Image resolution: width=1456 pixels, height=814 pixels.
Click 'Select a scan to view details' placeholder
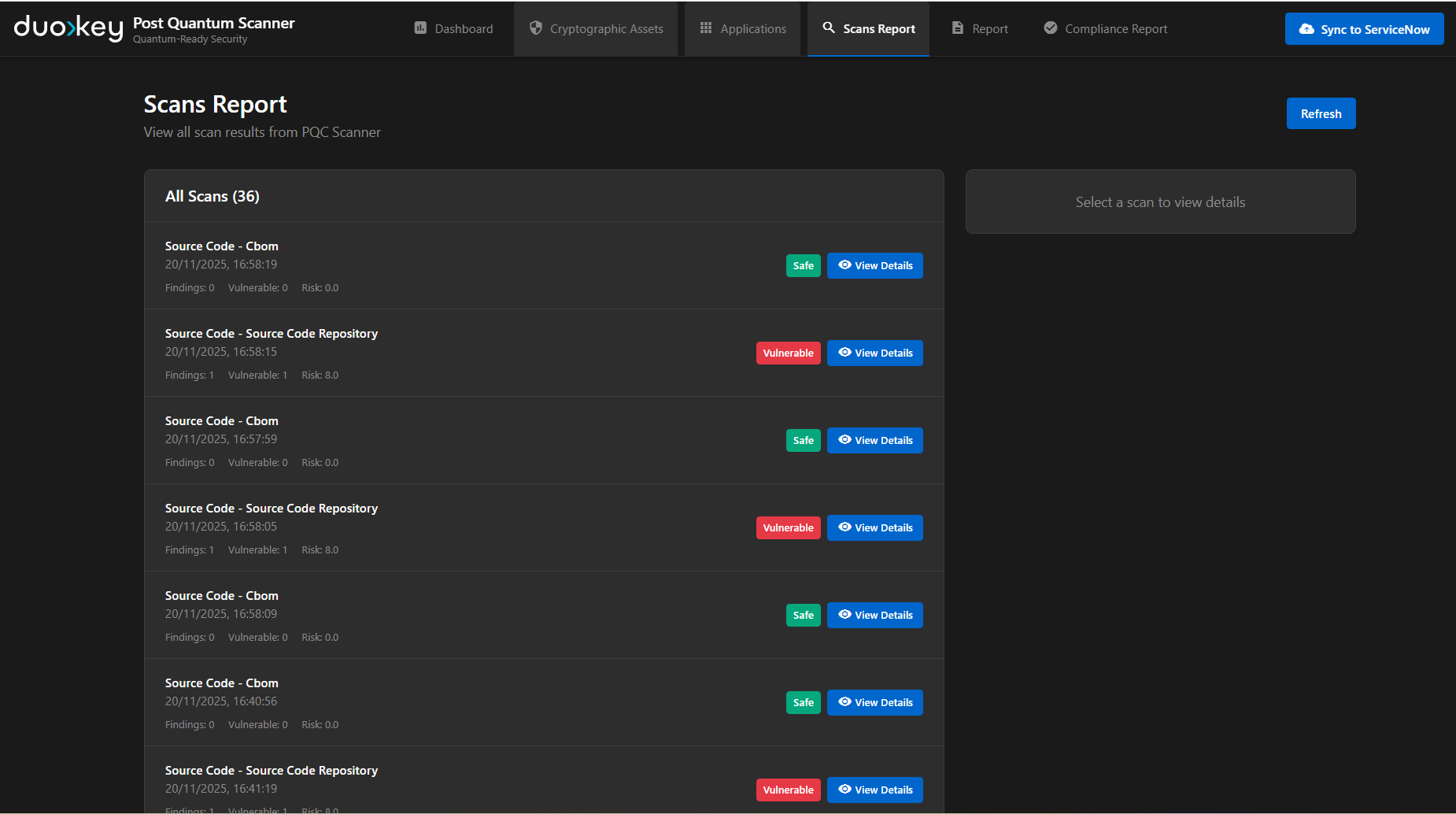coord(1160,202)
